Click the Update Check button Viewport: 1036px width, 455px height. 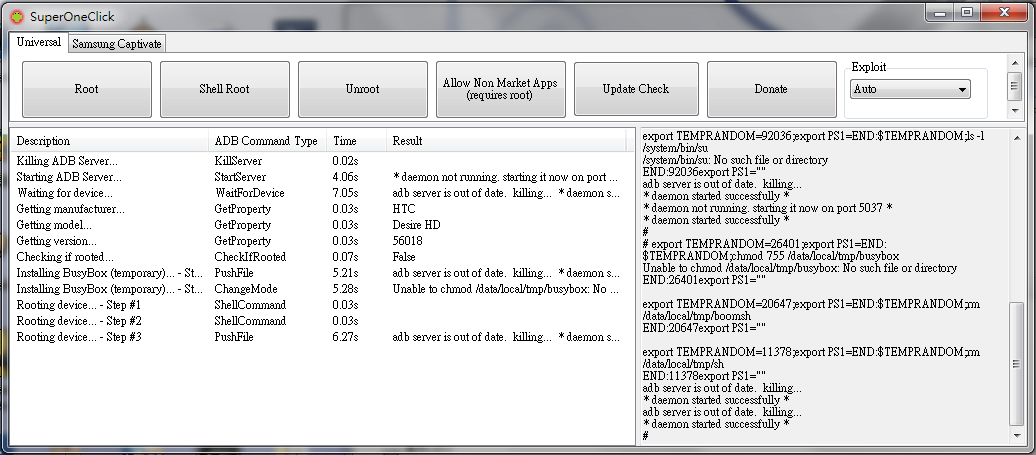coord(636,89)
